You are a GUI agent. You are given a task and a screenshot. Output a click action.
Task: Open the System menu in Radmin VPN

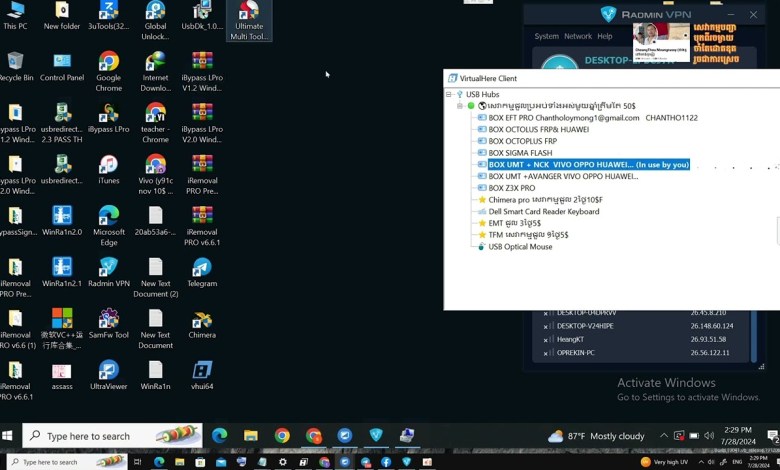coord(546,36)
